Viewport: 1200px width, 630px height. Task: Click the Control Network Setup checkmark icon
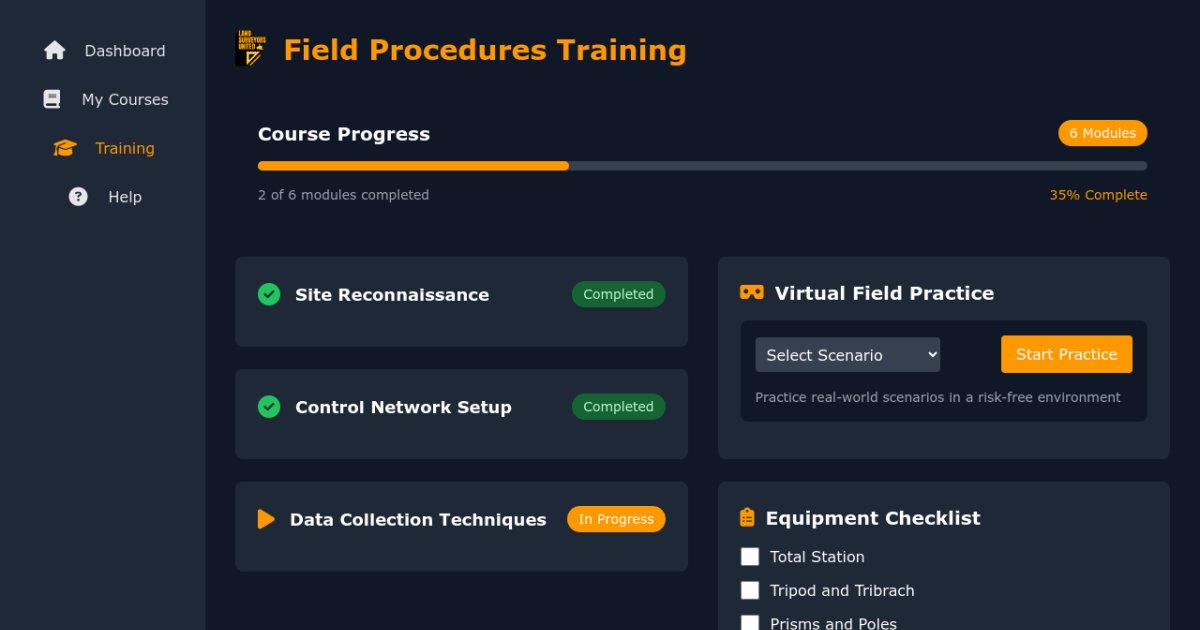coord(269,407)
